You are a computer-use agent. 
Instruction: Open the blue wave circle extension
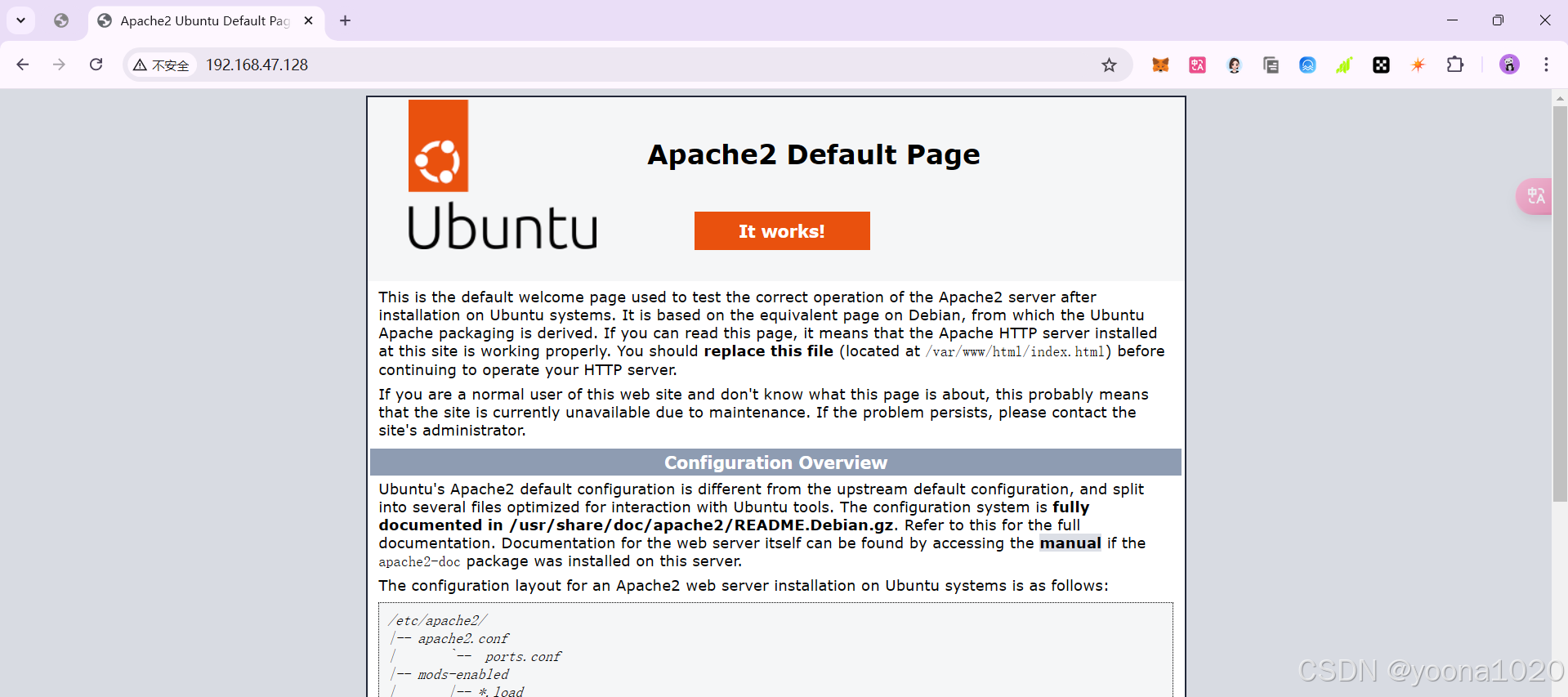[x=1307, y=65]
